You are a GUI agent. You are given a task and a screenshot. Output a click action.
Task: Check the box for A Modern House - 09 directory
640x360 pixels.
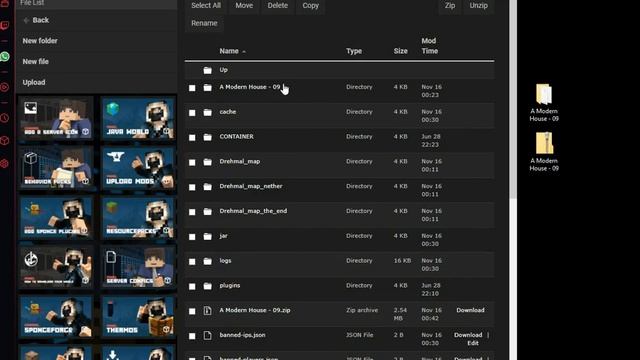192,88
